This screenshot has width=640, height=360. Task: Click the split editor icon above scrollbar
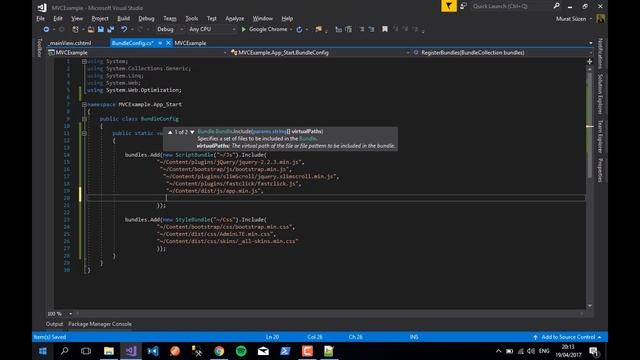pos(589,61)
